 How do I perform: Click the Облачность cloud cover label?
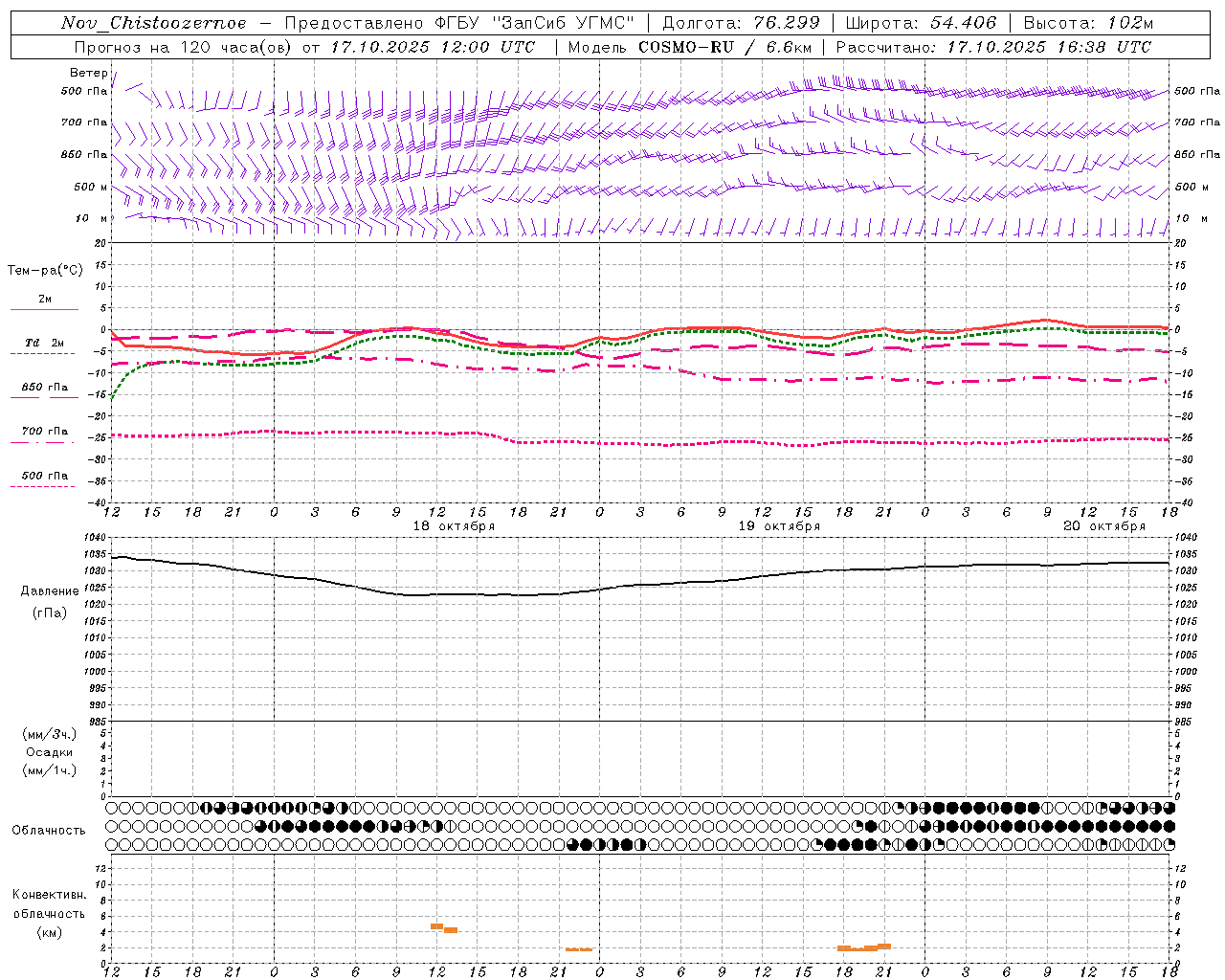pos(49,830)
